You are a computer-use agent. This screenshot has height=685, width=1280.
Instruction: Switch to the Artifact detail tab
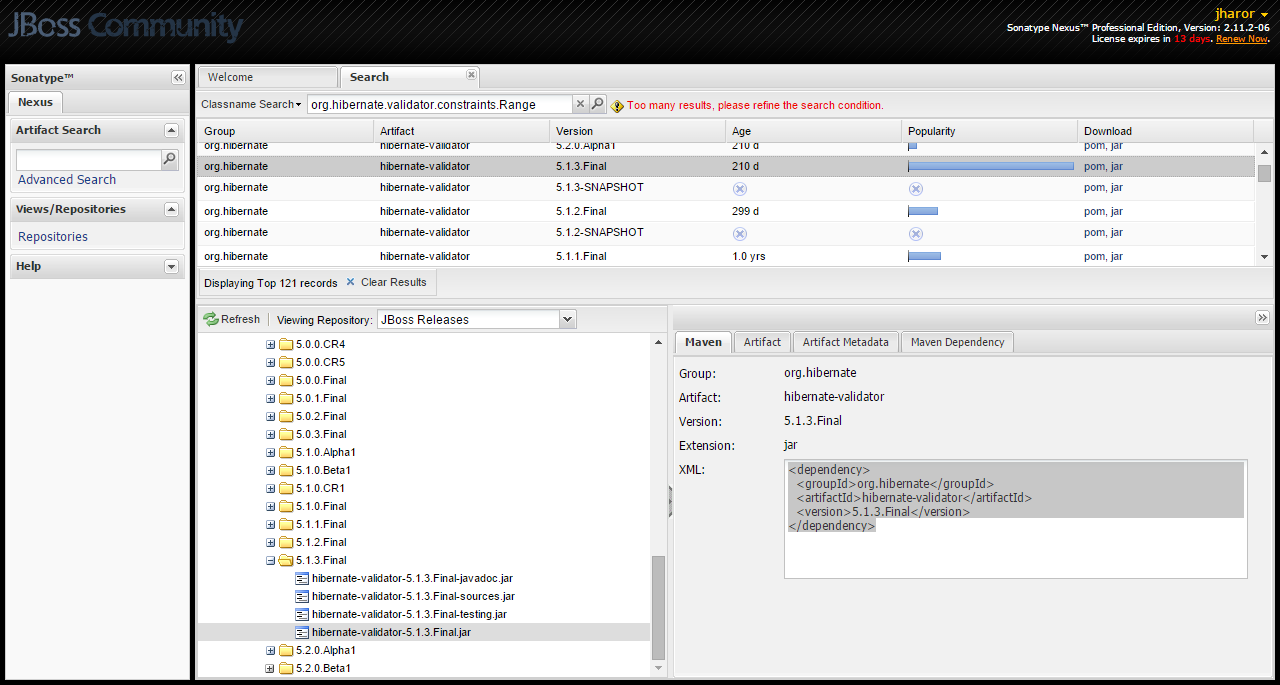click(x=762, y=342)
